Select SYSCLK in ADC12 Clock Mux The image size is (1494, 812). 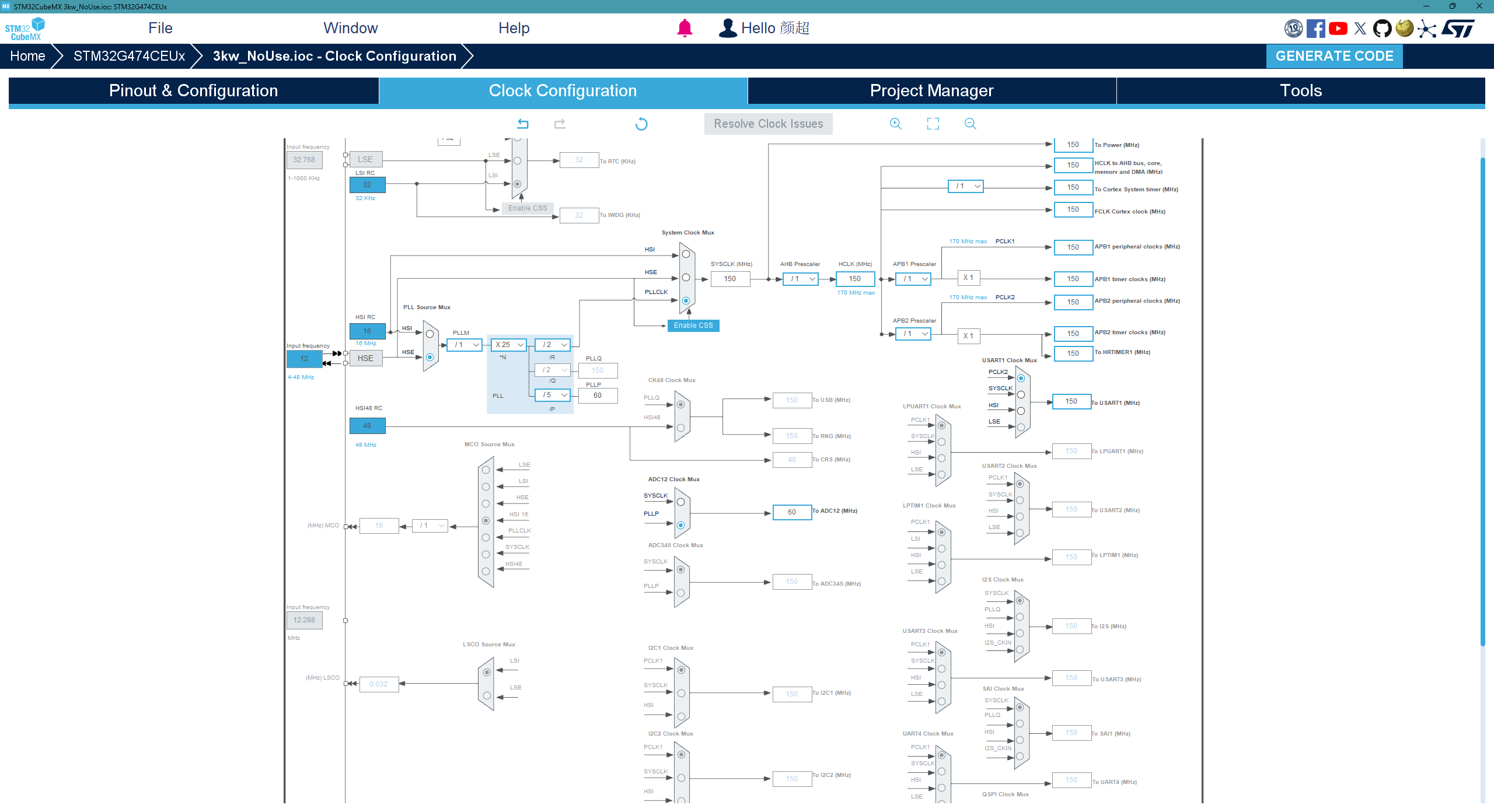point(680,502)
